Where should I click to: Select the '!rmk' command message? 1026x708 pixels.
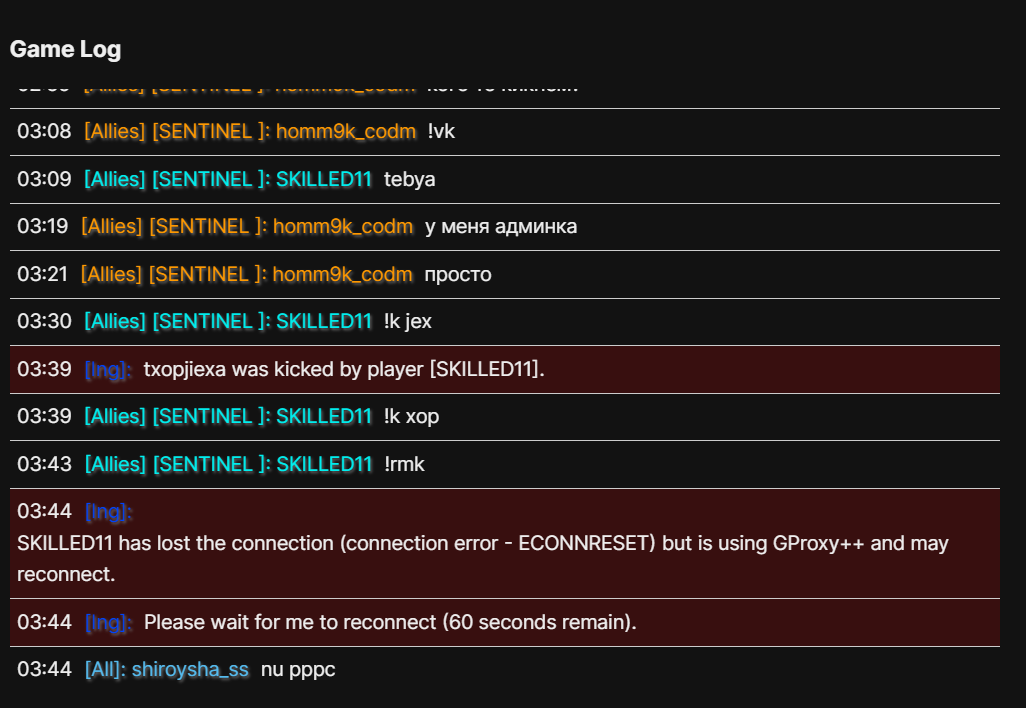click(405, 464)
